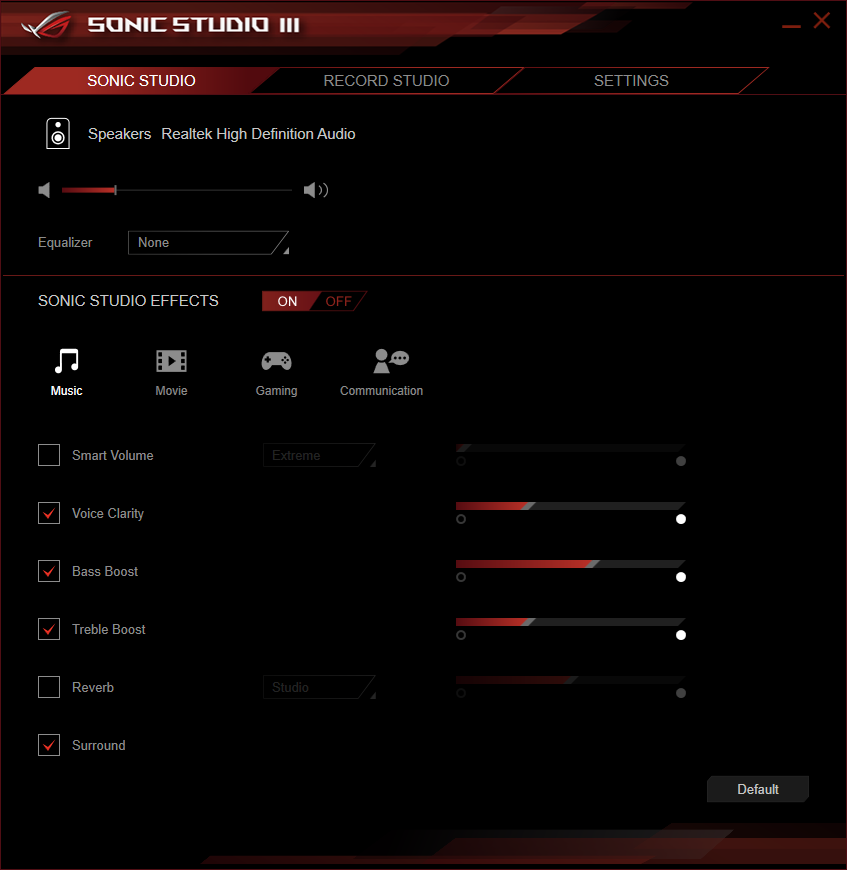Set Bass Boost to maximum via the right dot
Screen dimensions: 847x870
tap(681, 577)
